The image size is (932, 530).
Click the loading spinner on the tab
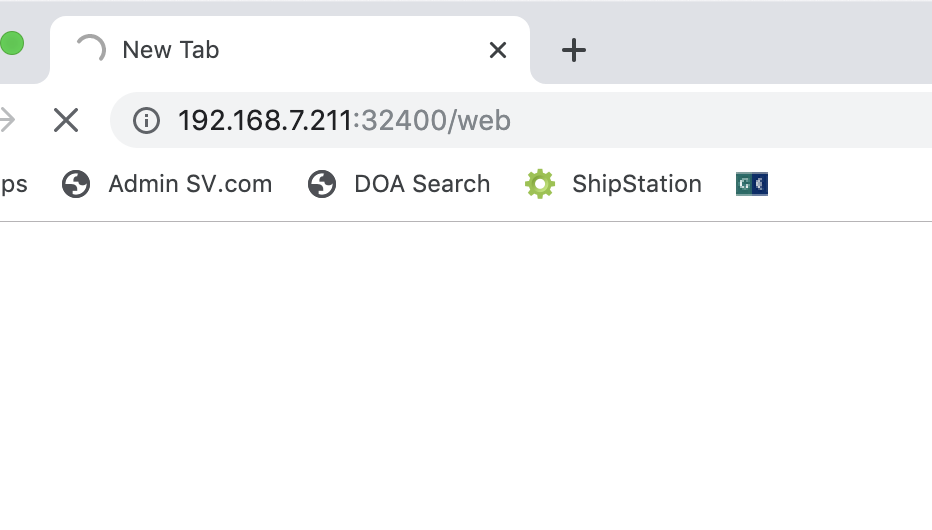click(91, 50)
